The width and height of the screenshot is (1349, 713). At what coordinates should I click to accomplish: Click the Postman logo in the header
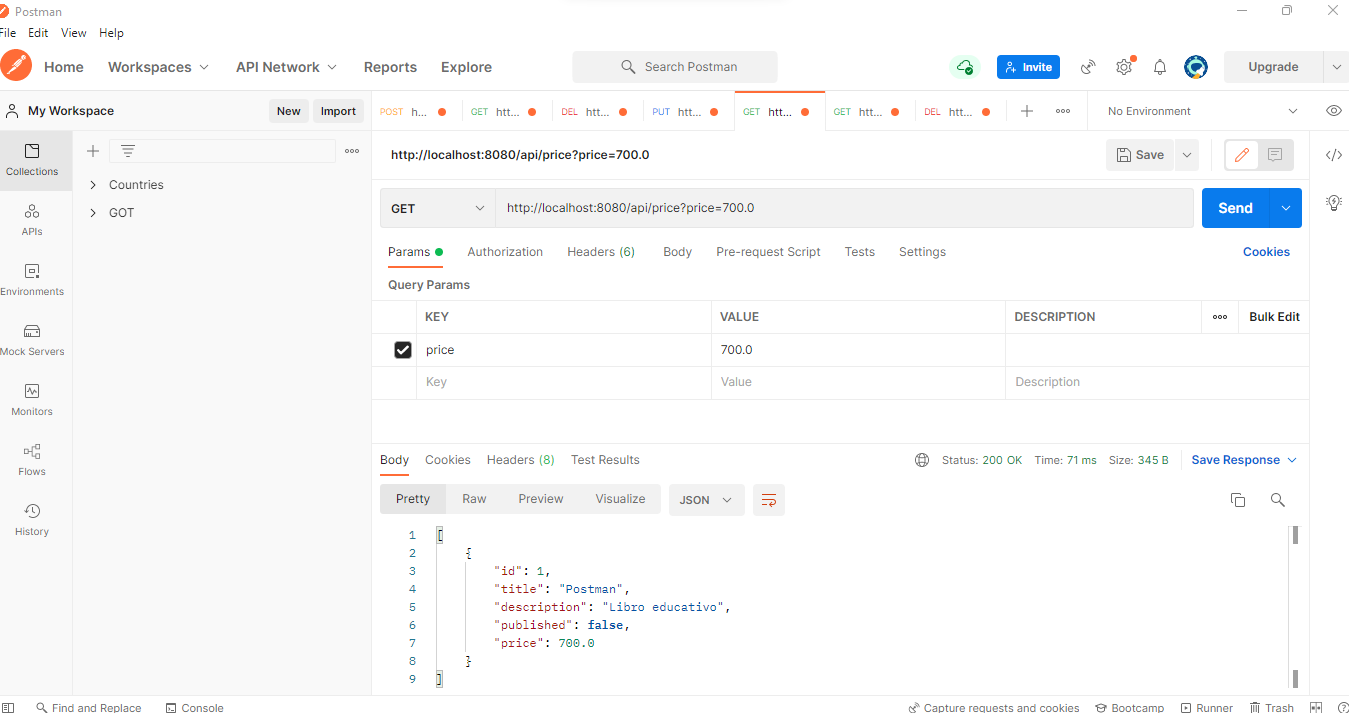tap(16, 66)
